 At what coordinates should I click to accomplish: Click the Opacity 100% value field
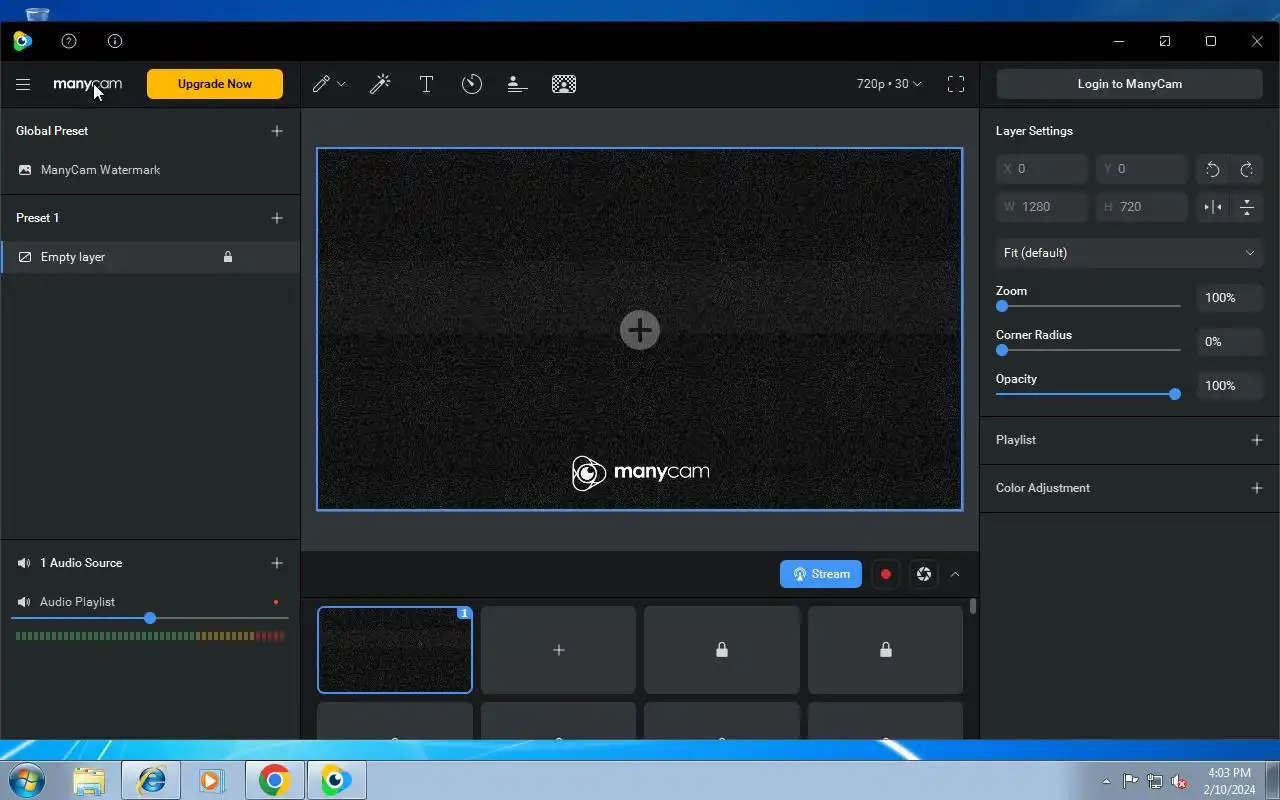click(1230, 386)
